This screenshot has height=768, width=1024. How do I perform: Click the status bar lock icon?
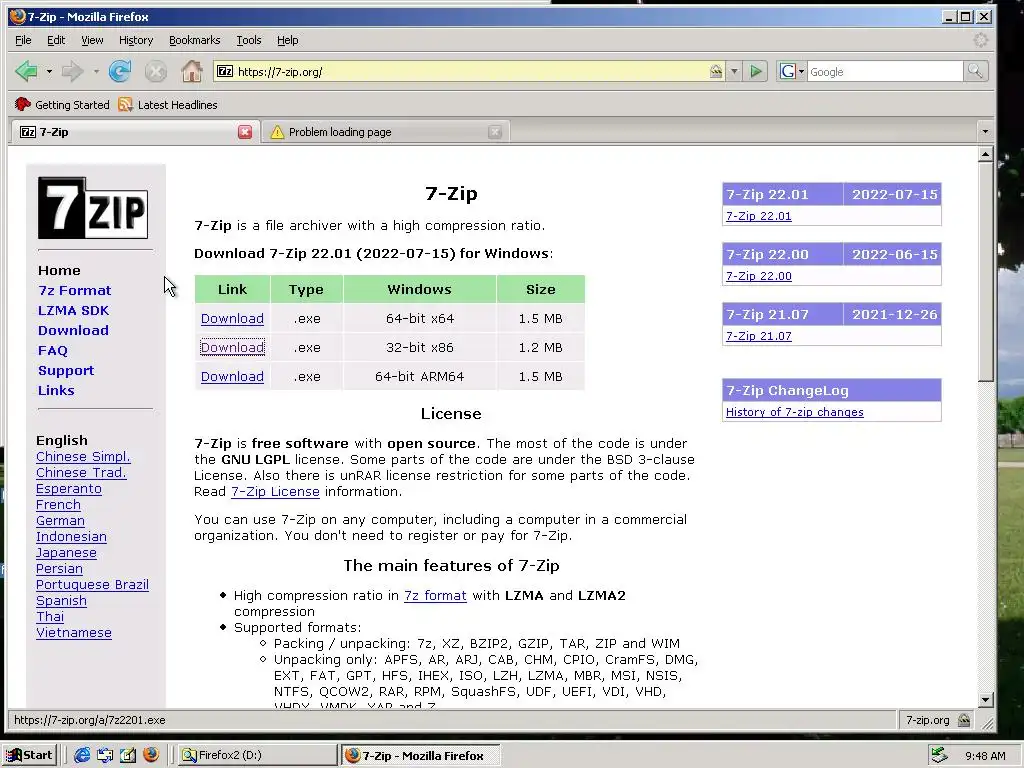[964, 720]
